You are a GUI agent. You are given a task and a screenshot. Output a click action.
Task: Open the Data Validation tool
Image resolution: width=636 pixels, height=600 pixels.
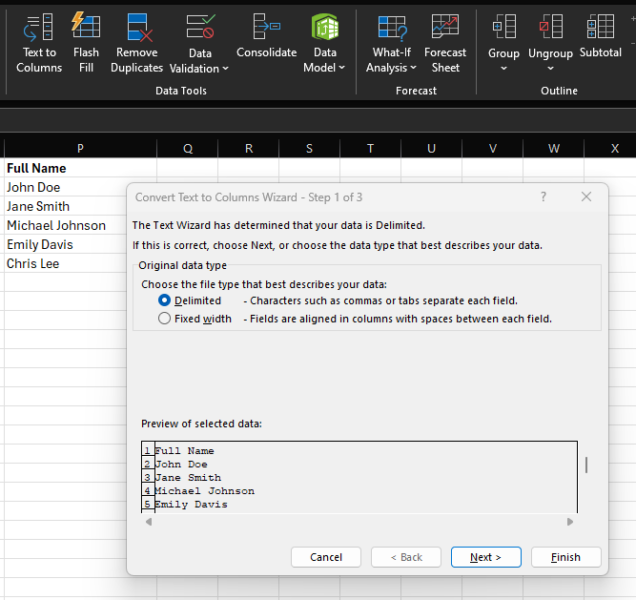click(199, 43)
